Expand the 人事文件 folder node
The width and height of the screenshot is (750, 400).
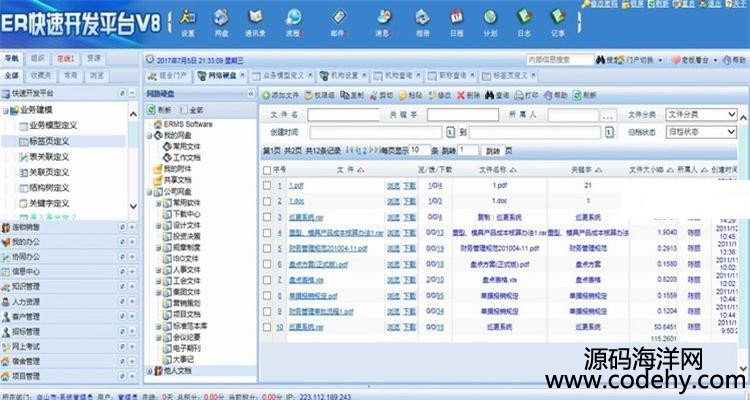point(158,270)
